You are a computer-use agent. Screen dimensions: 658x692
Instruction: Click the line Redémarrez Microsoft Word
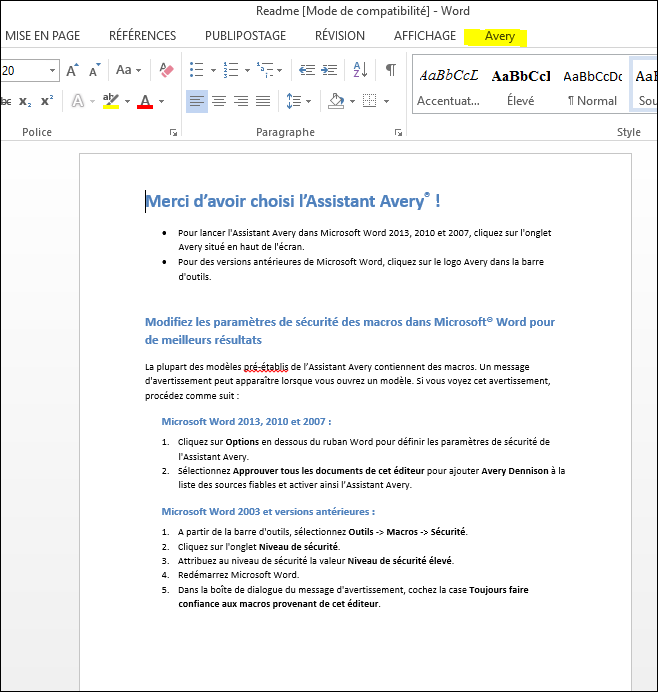[x=239, y=575]
